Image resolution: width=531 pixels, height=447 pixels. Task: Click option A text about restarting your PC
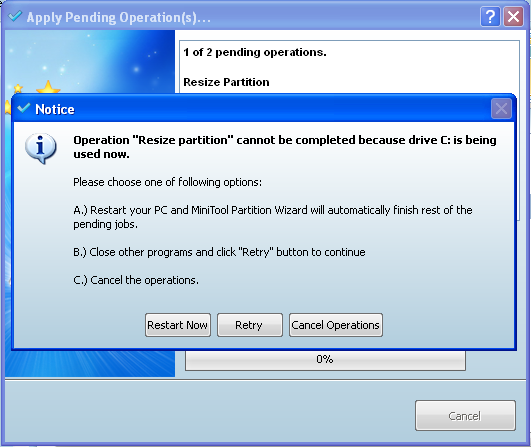[x=273, y=217]
